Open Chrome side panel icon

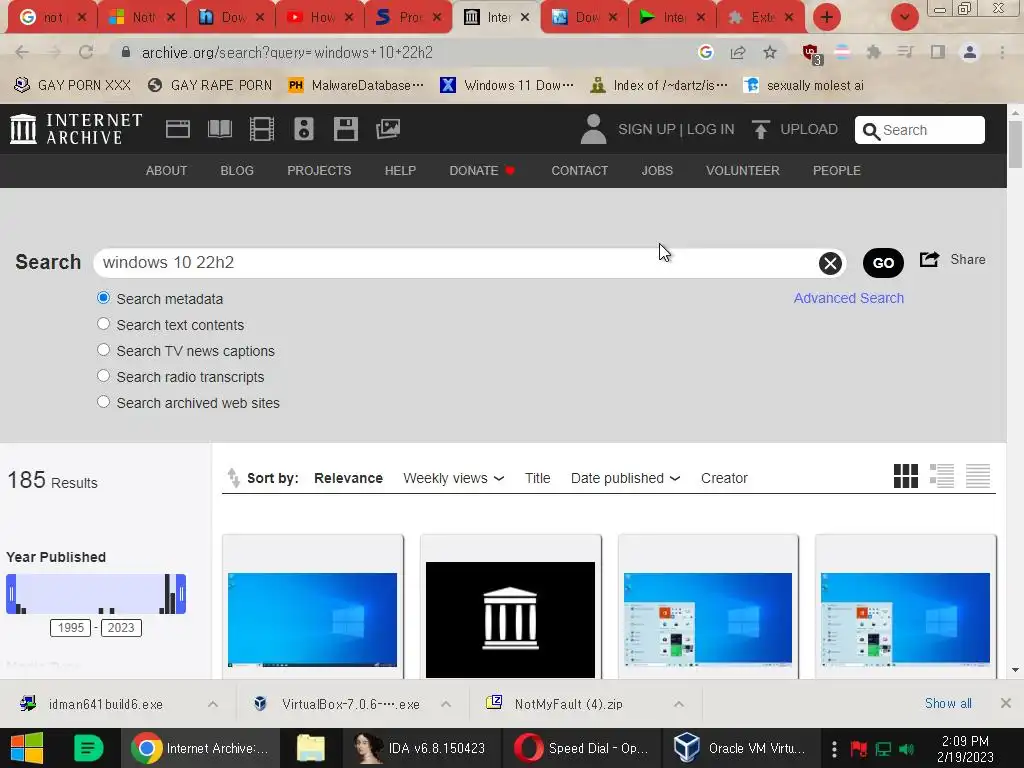[938, 52]
